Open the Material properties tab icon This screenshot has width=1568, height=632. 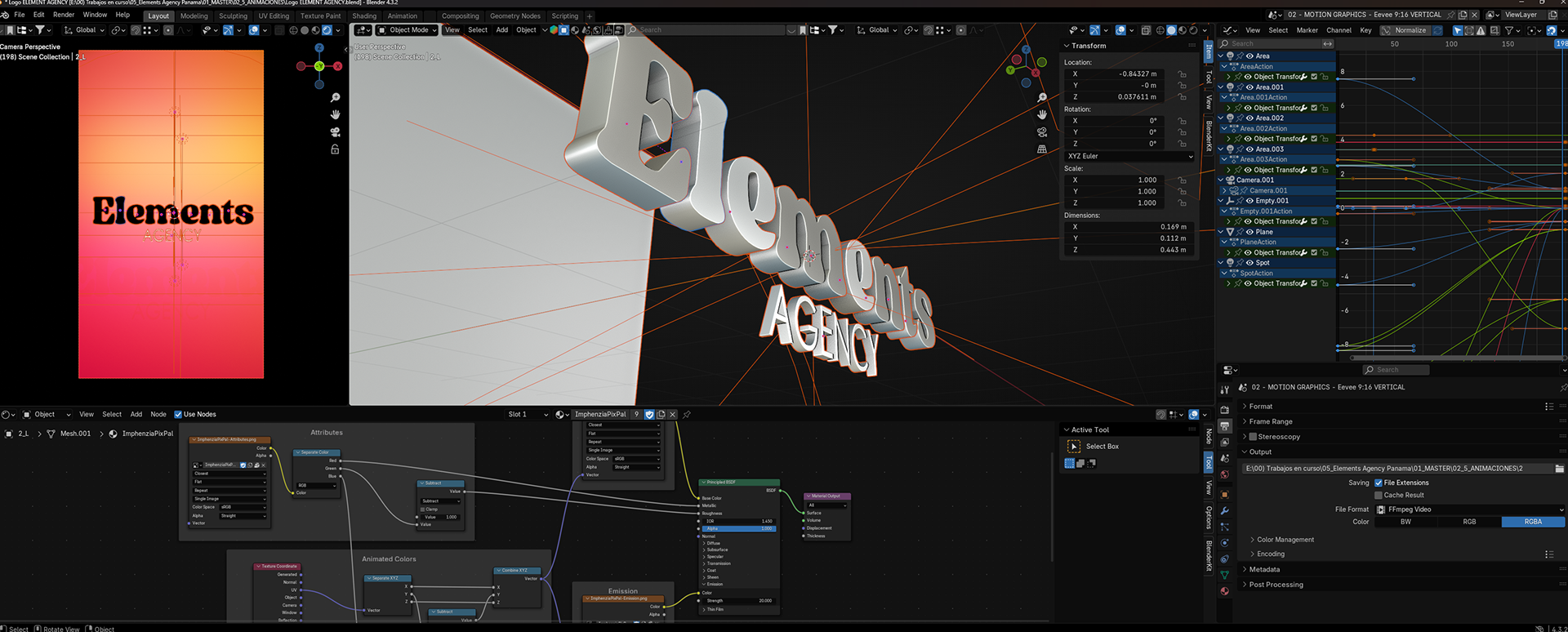point(1224,591)
